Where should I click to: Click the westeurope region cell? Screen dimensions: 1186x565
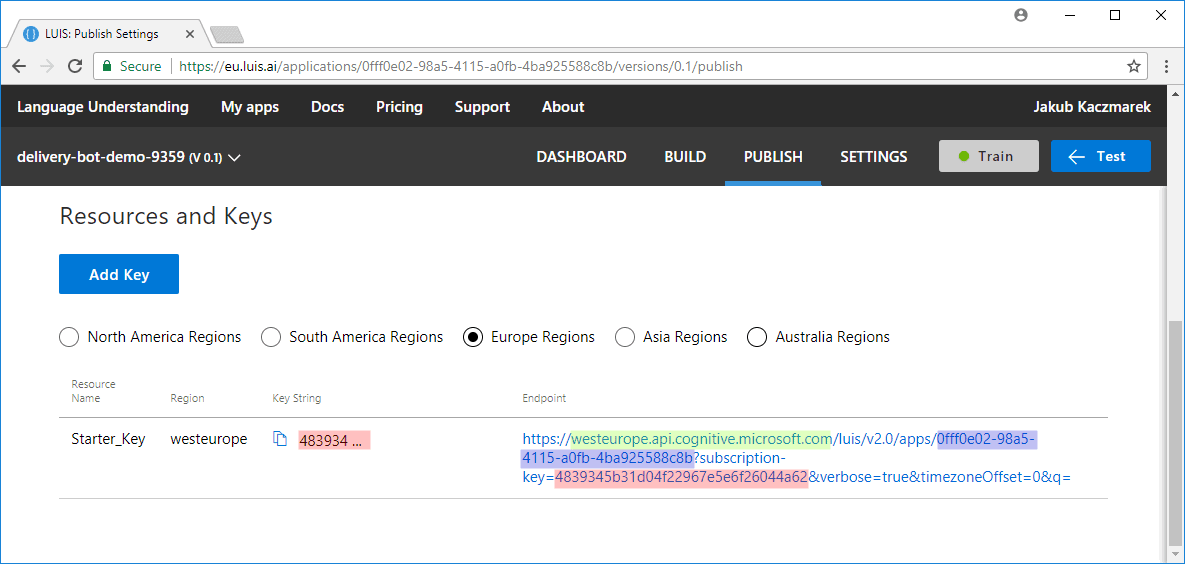[209, 439]
